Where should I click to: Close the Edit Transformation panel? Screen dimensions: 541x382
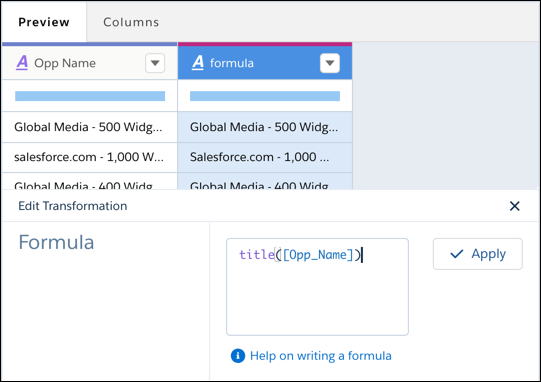point(514,206)
